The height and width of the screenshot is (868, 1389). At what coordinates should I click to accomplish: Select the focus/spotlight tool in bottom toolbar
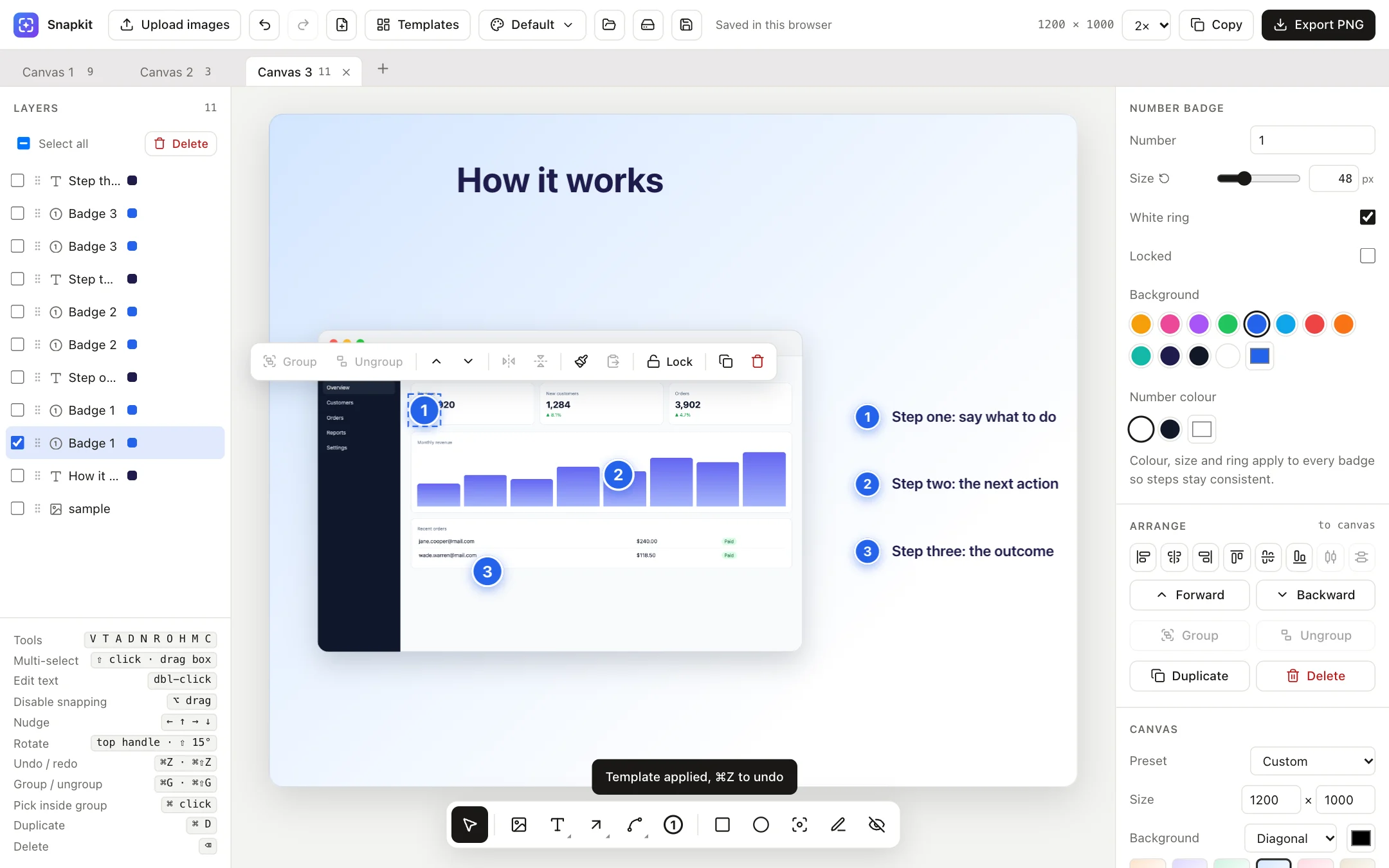point(799,824)
